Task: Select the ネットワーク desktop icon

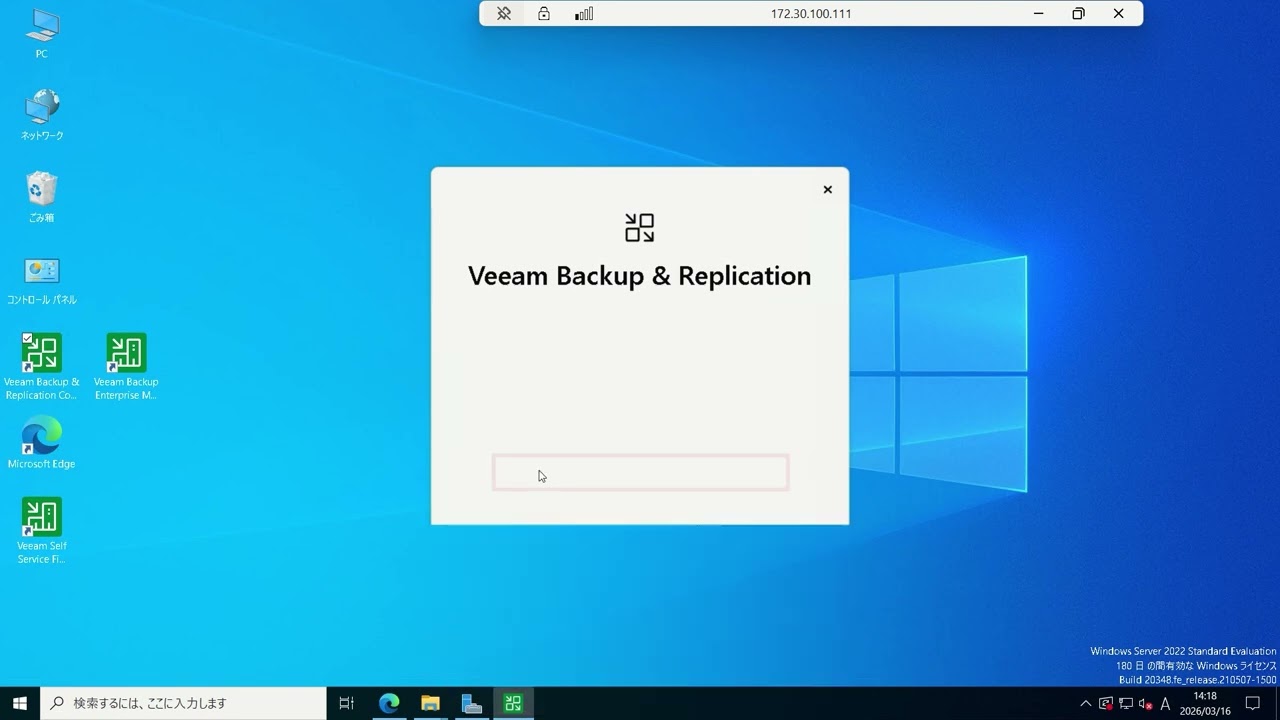Action: (41, 115)
